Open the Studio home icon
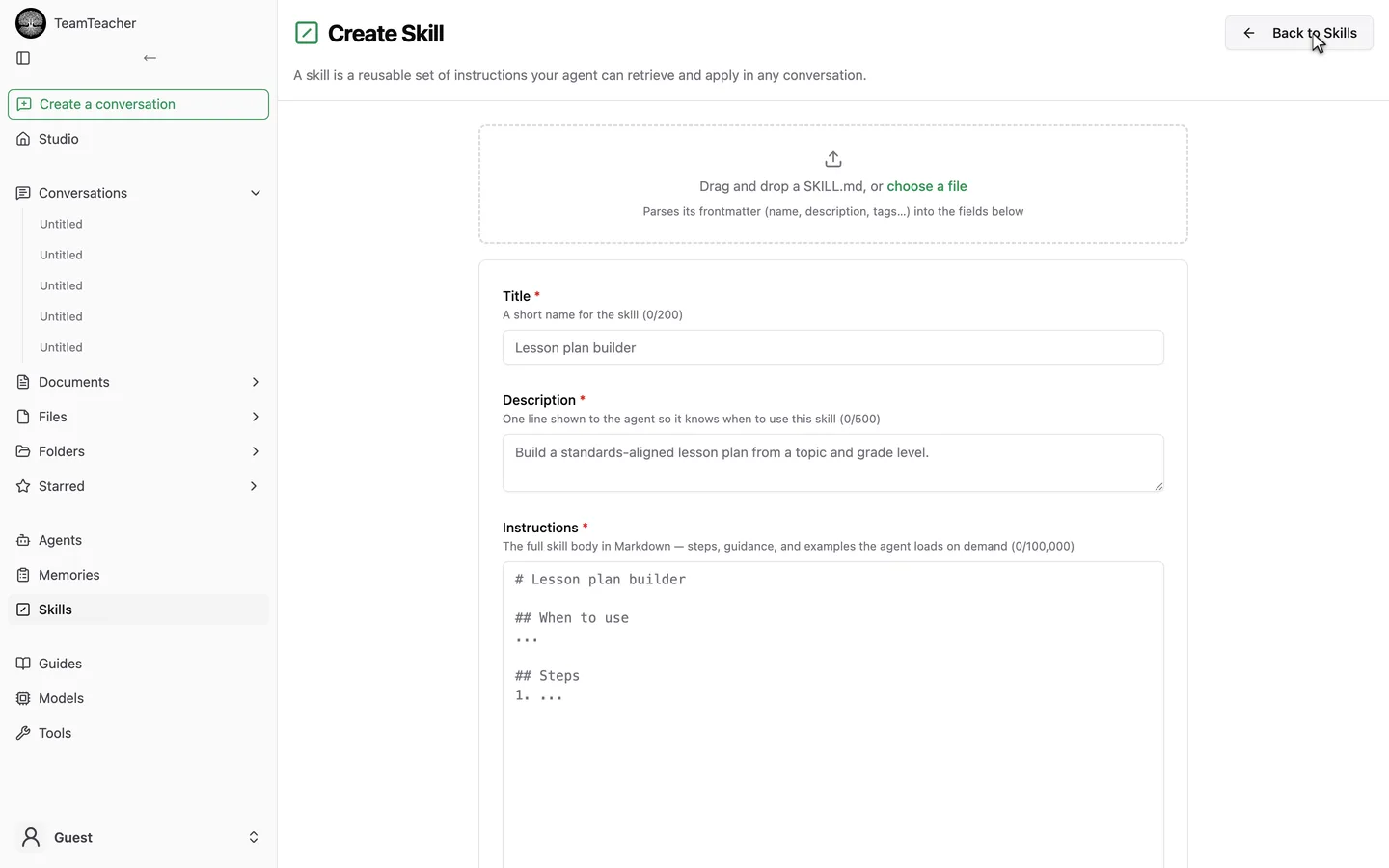The image size is (1389, 868). click(23, 139)
